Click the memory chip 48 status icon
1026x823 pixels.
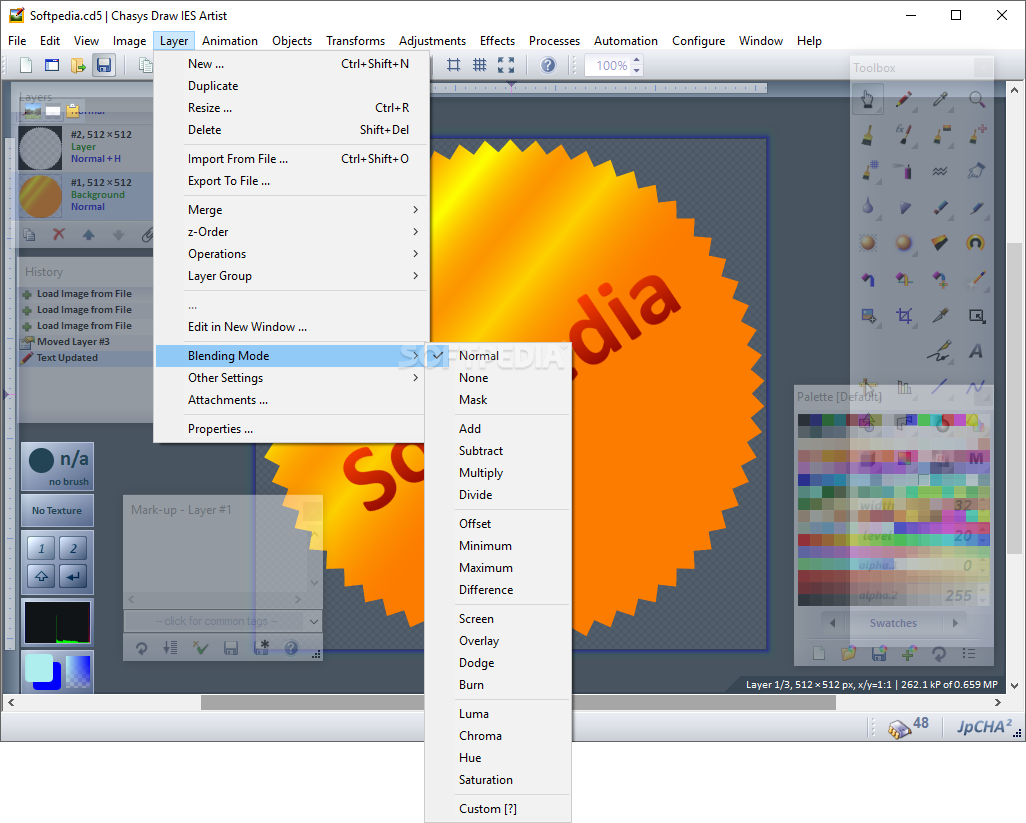click(908, 726)
